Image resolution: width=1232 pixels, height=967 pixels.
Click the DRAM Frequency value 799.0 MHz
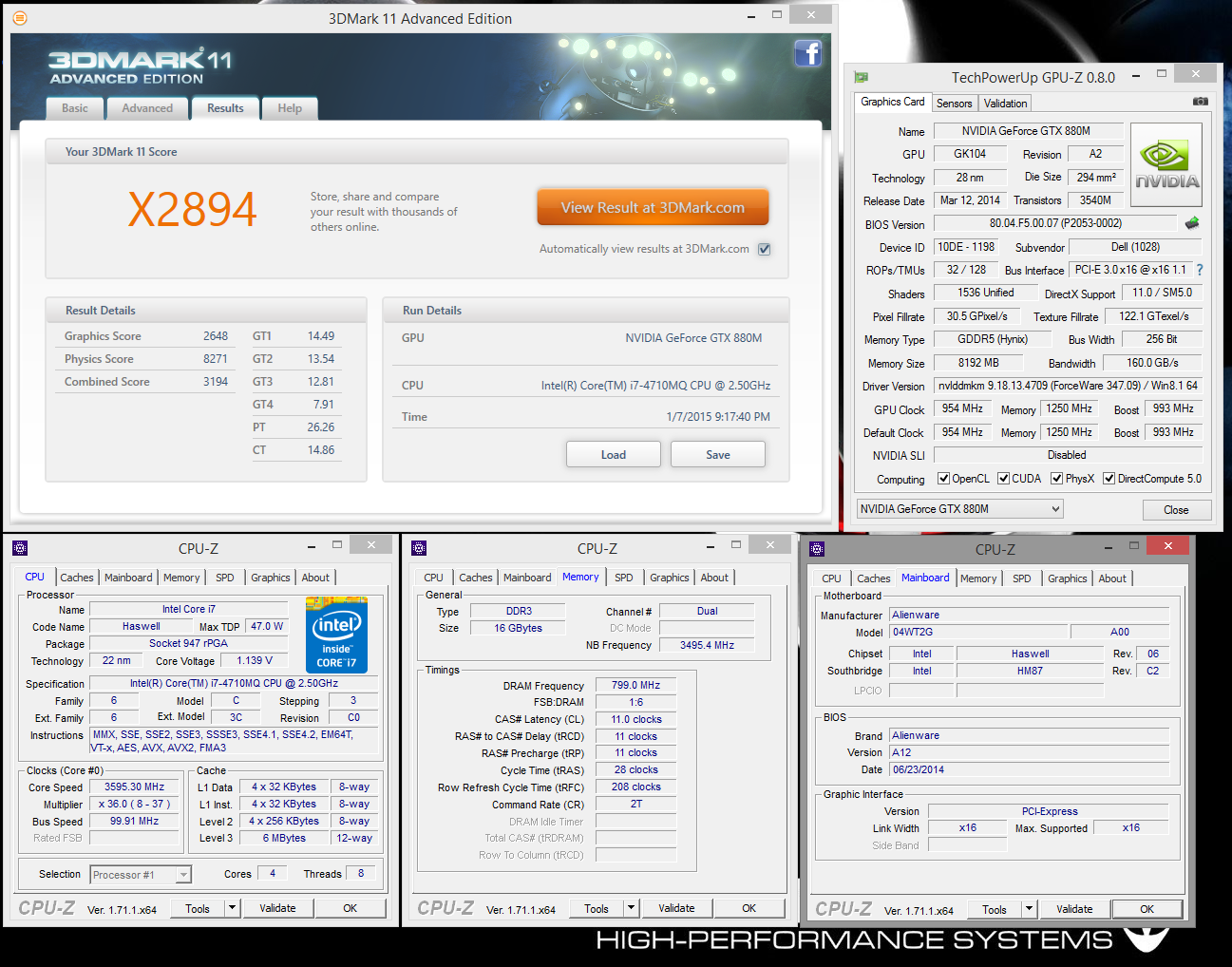point(635,685)
